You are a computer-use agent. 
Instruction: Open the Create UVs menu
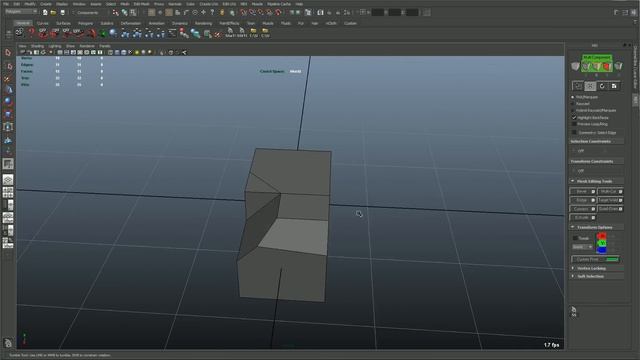(x=209, y=4)
